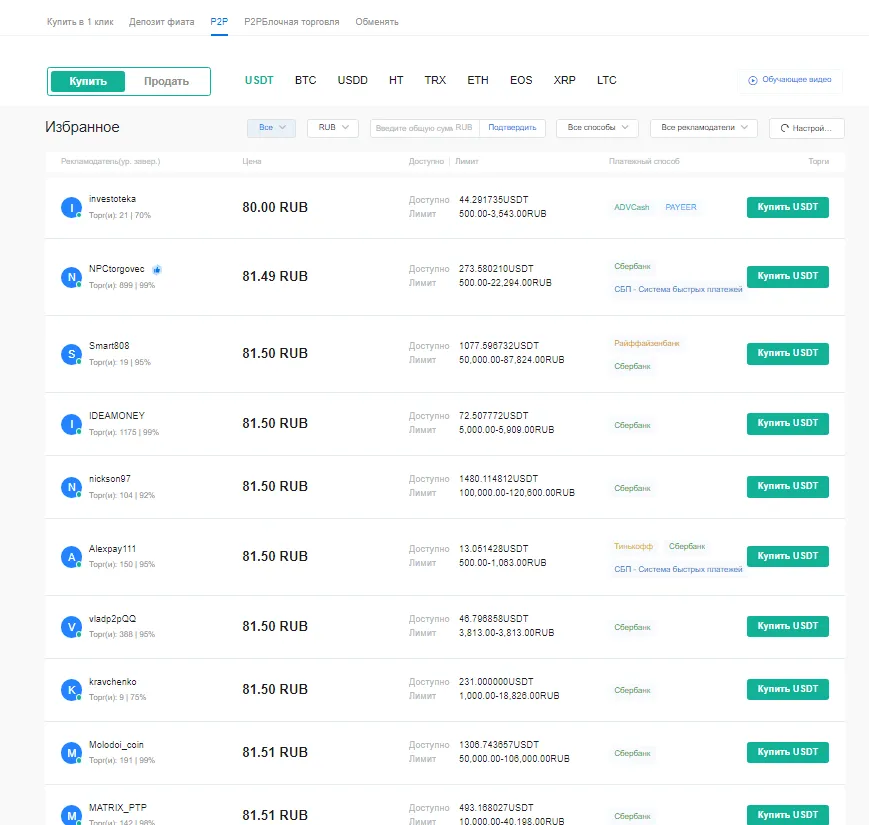
Task: Switch to the Купить mode
Action: click(x=88, y=81)
